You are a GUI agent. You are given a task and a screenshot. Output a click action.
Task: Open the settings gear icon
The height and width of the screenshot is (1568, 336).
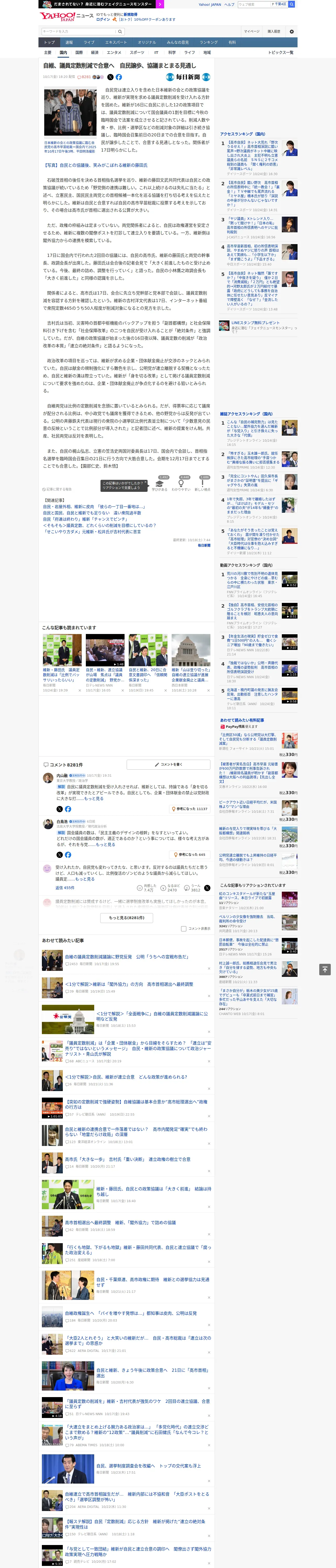click(292, 32)
